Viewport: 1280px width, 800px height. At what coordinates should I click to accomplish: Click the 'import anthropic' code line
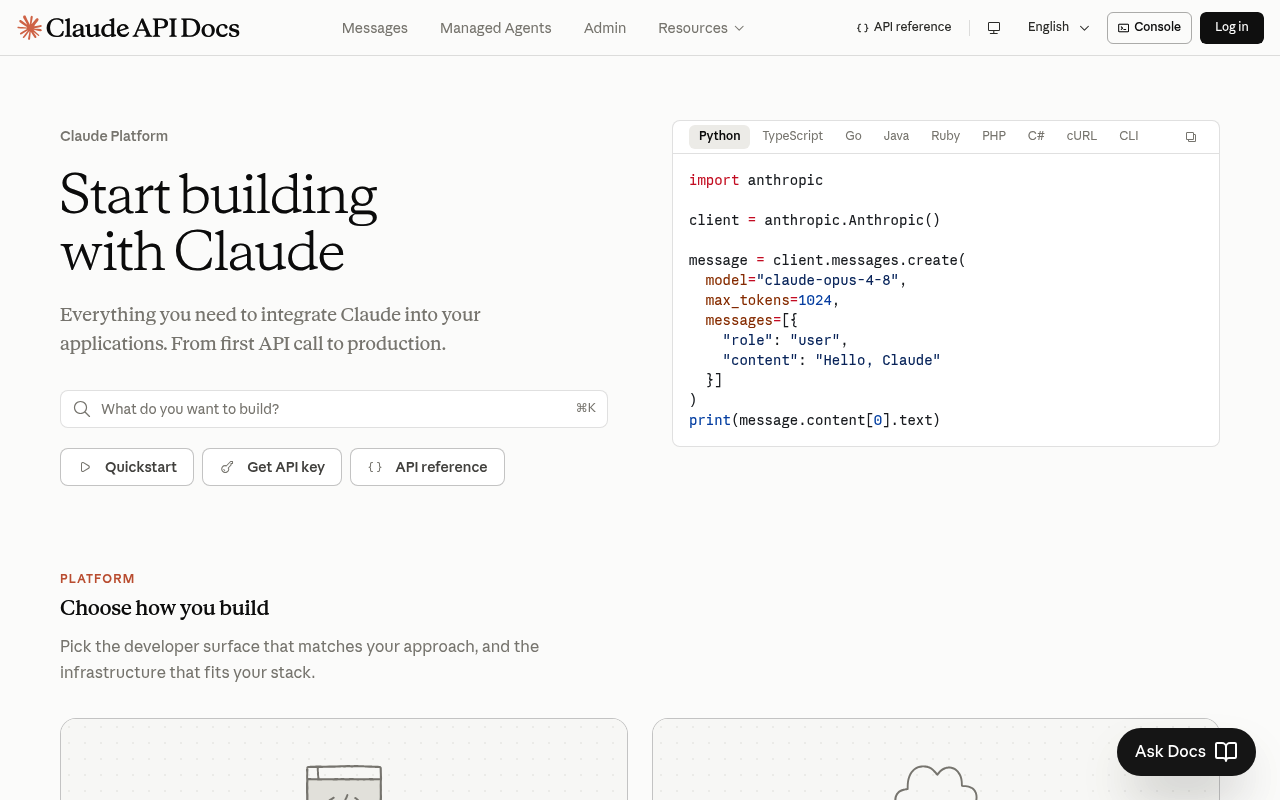756,180
